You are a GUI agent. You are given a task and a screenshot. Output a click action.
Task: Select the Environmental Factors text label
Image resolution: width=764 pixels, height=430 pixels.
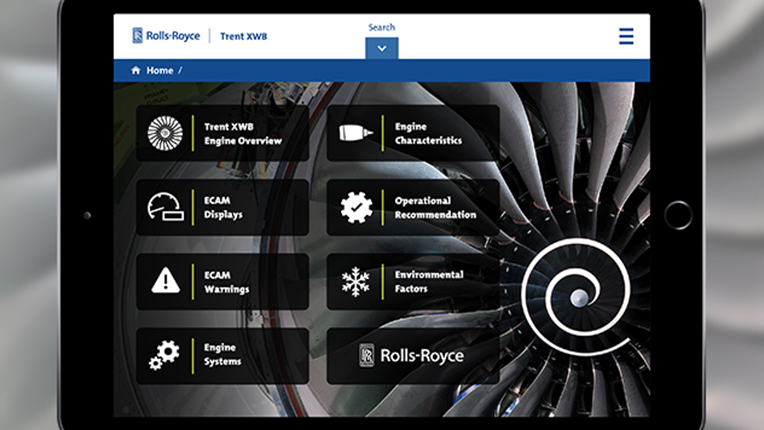coord(429,281)
